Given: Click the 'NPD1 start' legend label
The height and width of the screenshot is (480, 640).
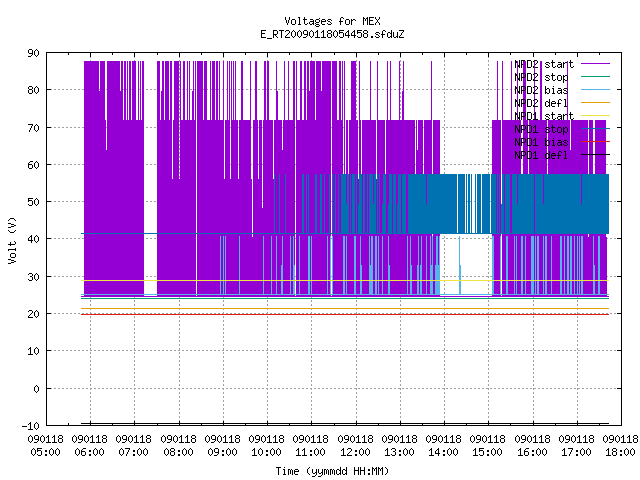Looking at the screenshot, I should pyautogui.click(x=544, y=116).
